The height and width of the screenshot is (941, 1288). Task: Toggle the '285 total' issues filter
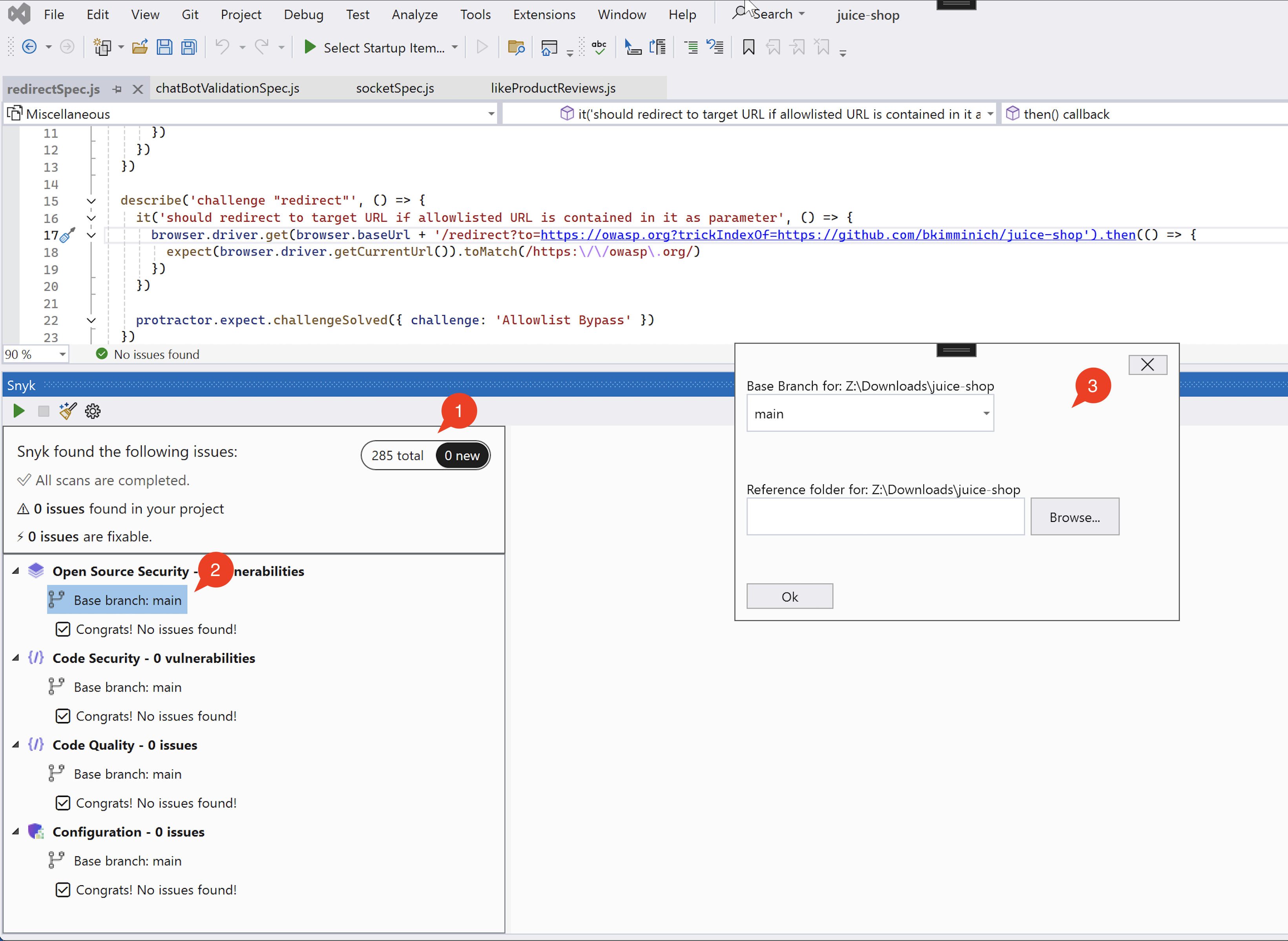[x=398, y=456]
